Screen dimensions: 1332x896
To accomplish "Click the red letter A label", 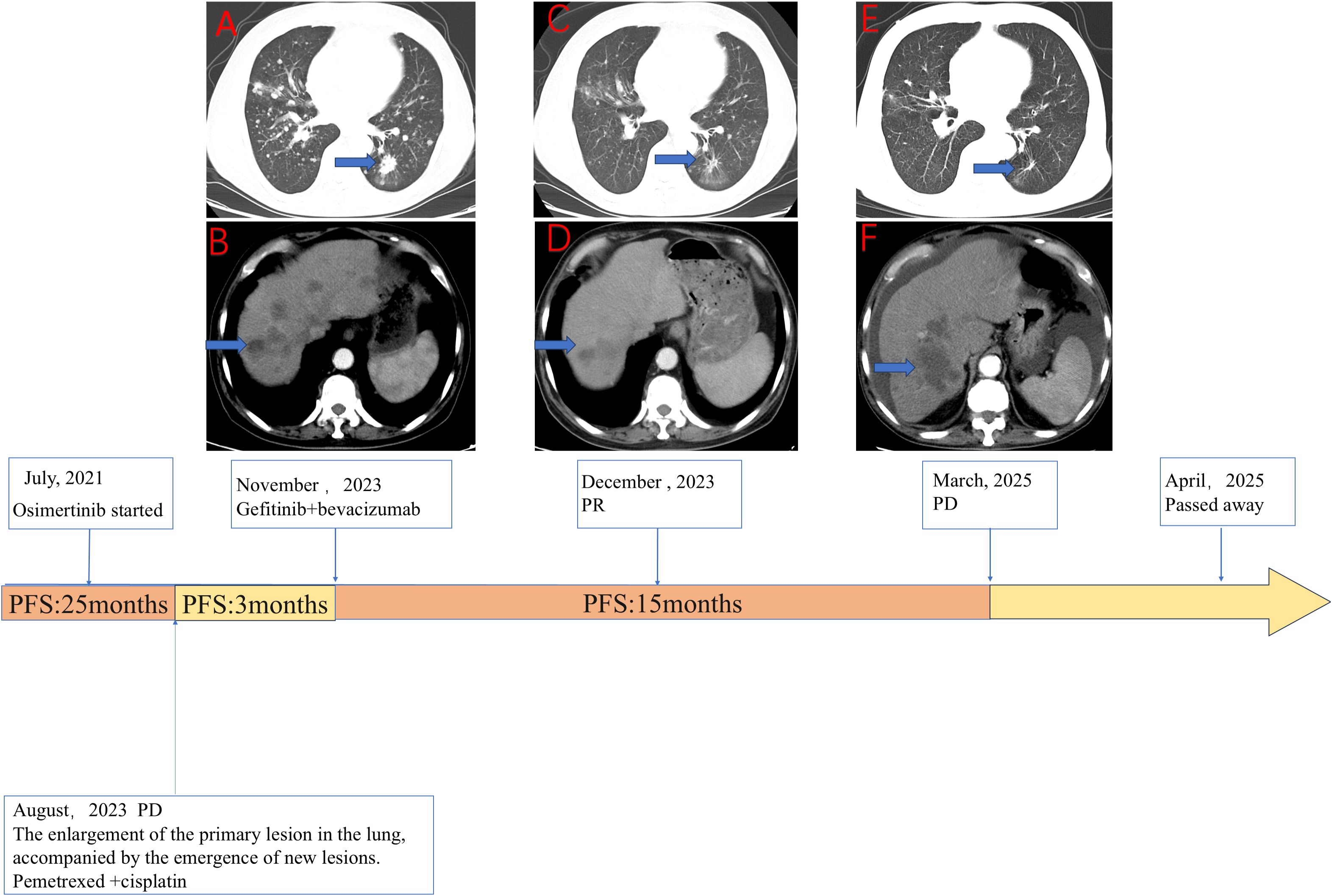I will tap(226, 24).
